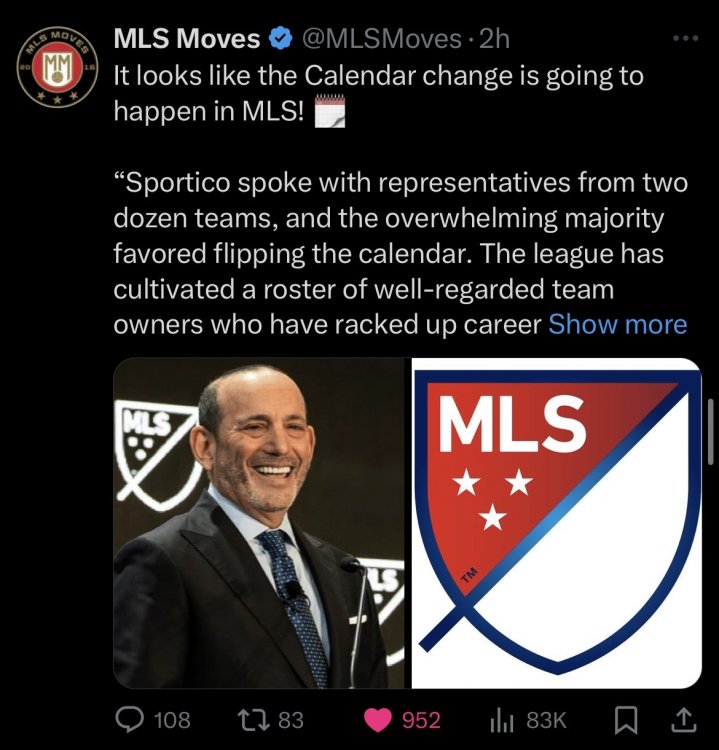Image resolution: width=719 pixels, height=750 pixels.
Task: Click the share upload icon
Action: coord(684,720)
